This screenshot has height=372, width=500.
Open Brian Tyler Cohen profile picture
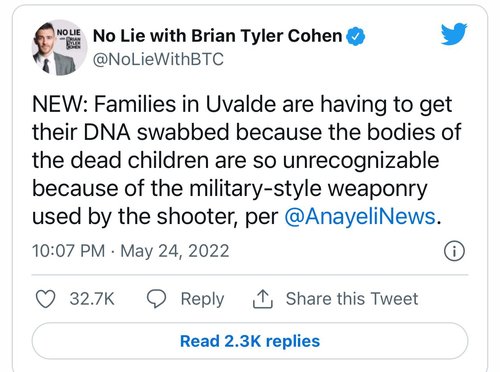(x=59, y=47)
